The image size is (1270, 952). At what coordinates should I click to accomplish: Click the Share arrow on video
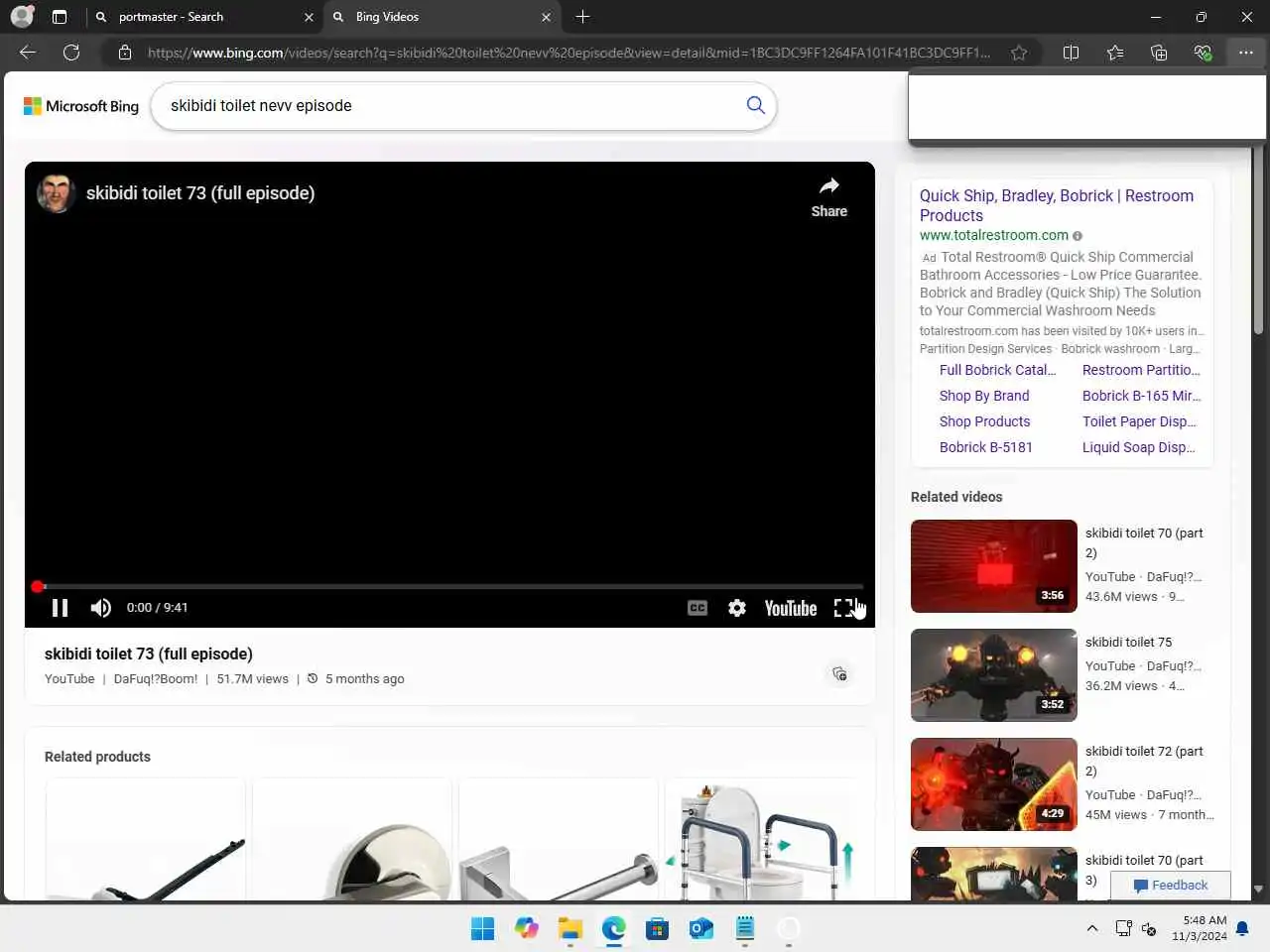tap(829, 197)
